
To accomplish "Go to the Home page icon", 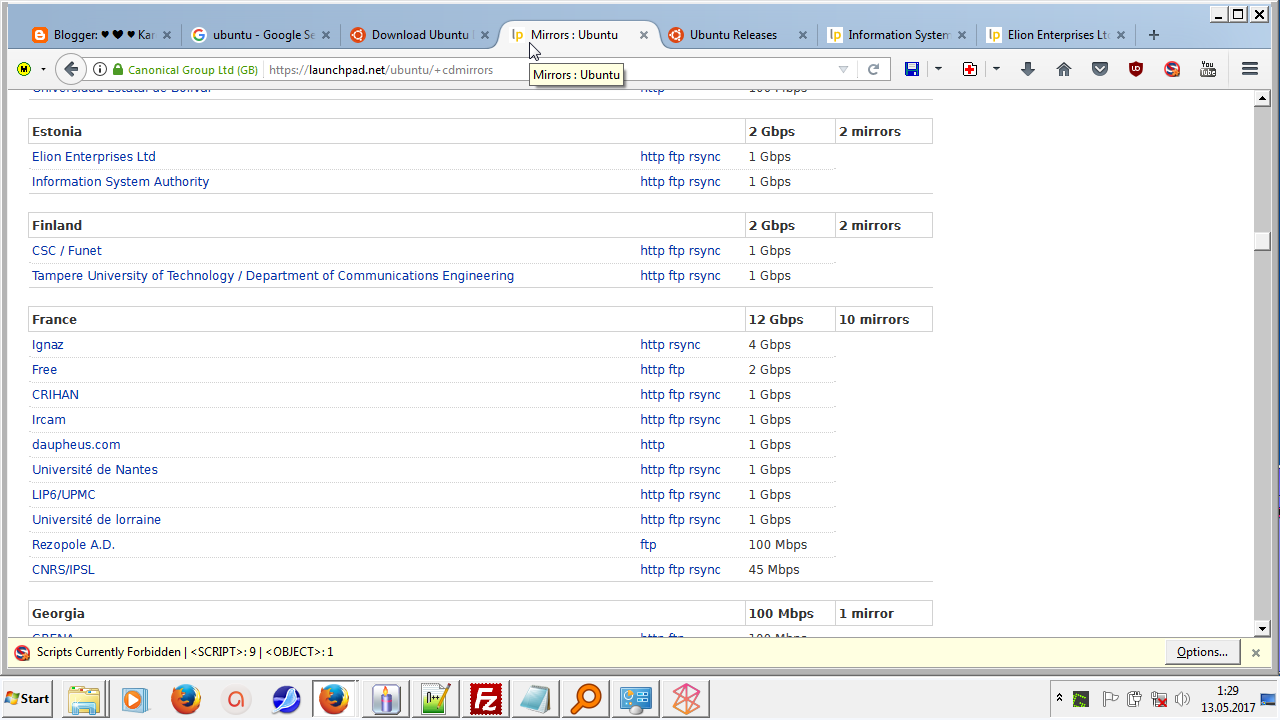I will pyautogui.click(x=1064, y=69).
